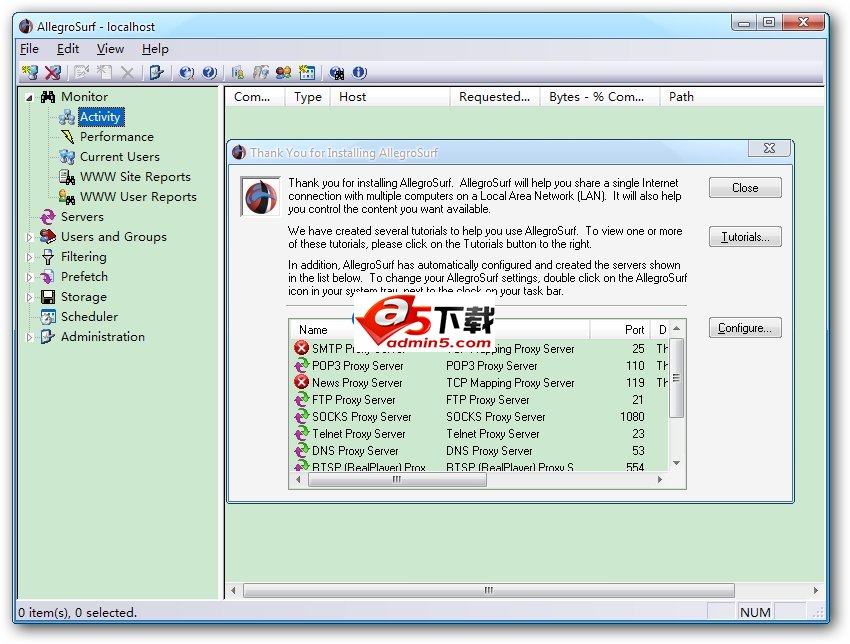
Task: Click the red X delete icon on toolbar
Action: (52, 71)
